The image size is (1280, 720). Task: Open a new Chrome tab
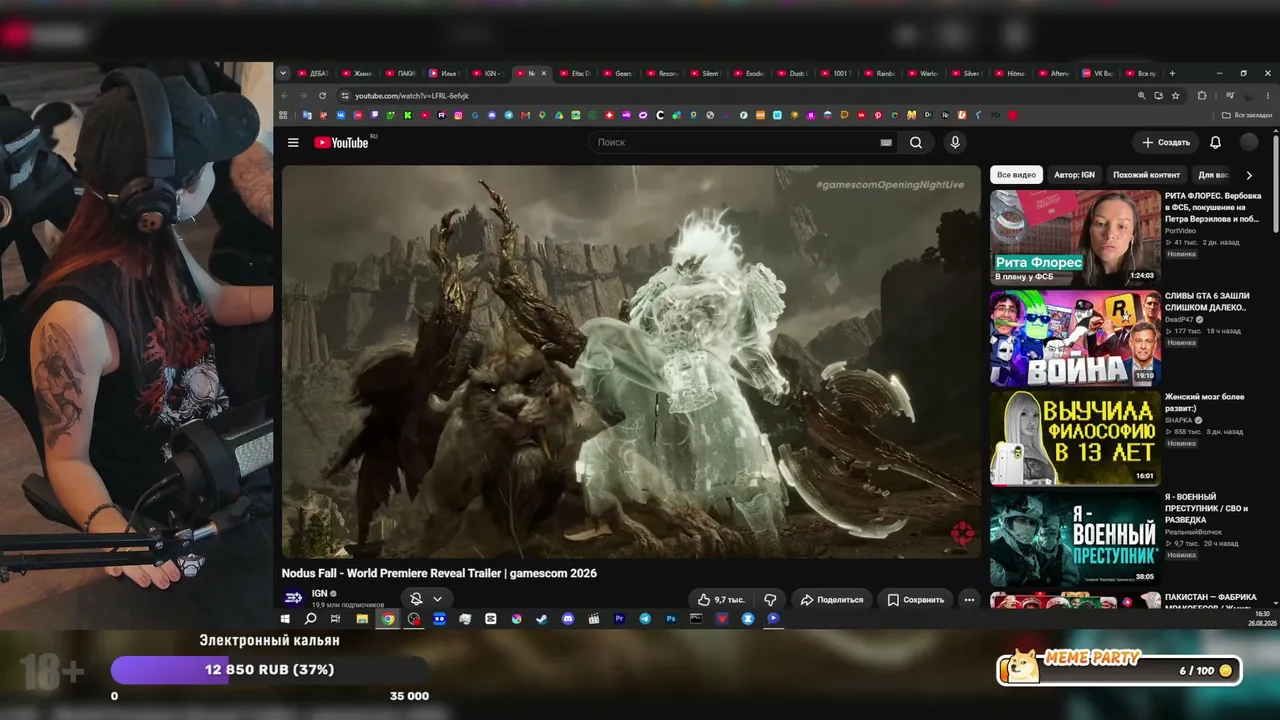tap(1172, 73)
